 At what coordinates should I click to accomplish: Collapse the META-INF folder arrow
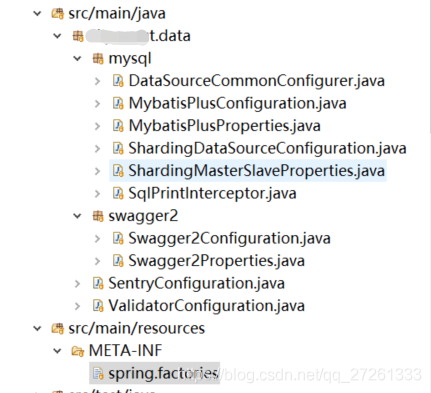point(57,351)
